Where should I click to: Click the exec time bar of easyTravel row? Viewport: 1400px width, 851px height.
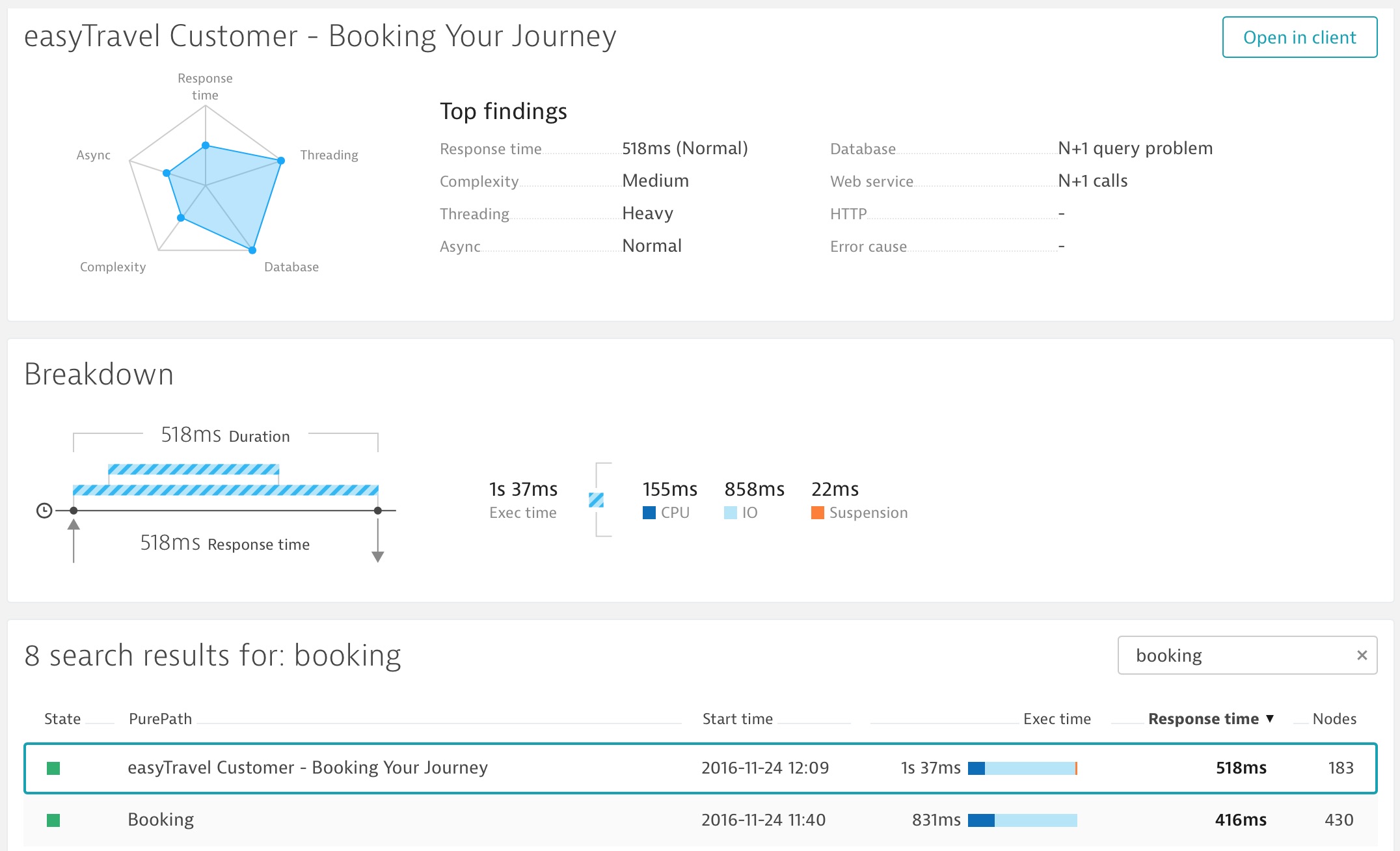pos(1023,768)
